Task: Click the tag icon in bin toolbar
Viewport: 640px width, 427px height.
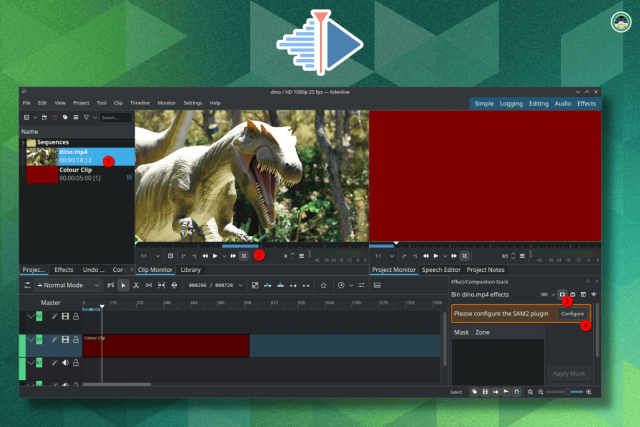Action: coord(65,117)
